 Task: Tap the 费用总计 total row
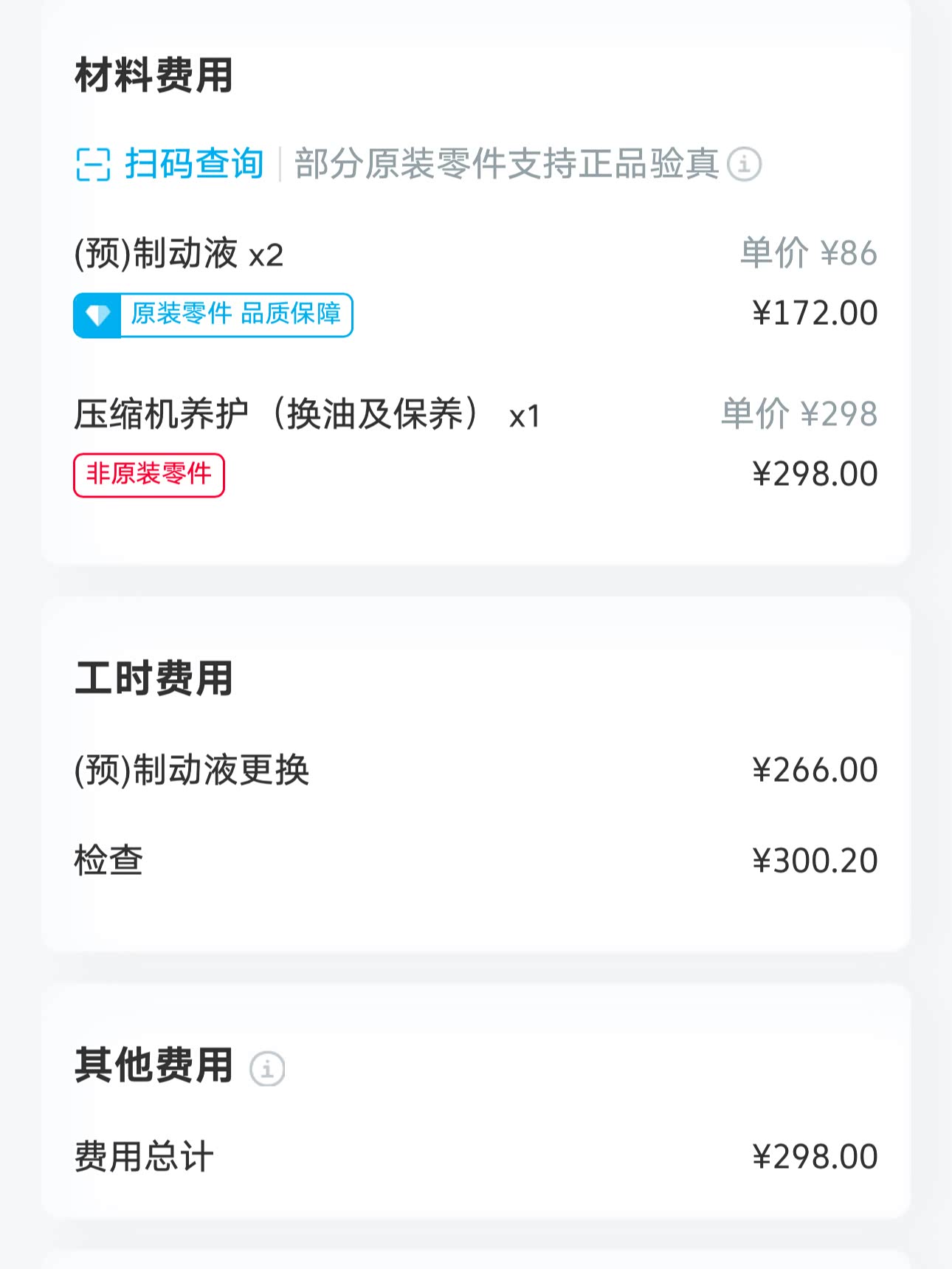(144, 1157)
